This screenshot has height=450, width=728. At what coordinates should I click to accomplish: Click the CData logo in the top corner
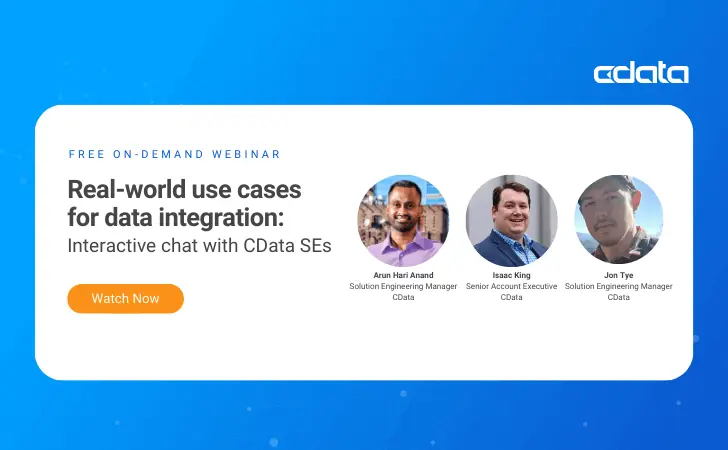pyautogui.click(x=640, y=73)
